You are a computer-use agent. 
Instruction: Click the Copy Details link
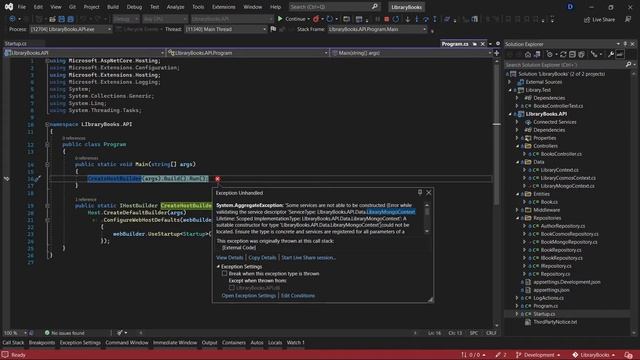tap(262, 258)
